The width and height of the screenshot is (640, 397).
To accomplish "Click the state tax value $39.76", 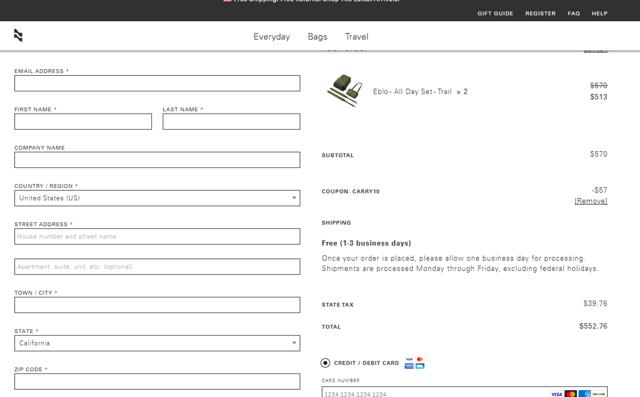I will tap(595, 304).
